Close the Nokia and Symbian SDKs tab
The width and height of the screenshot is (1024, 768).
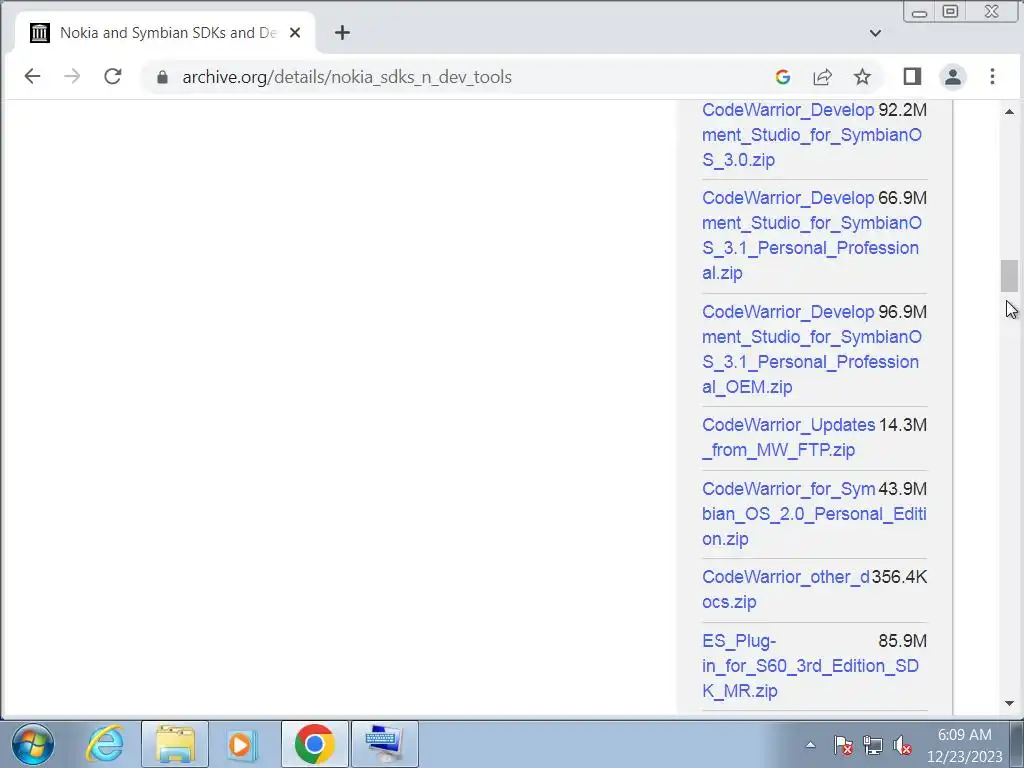coord(295,33)
